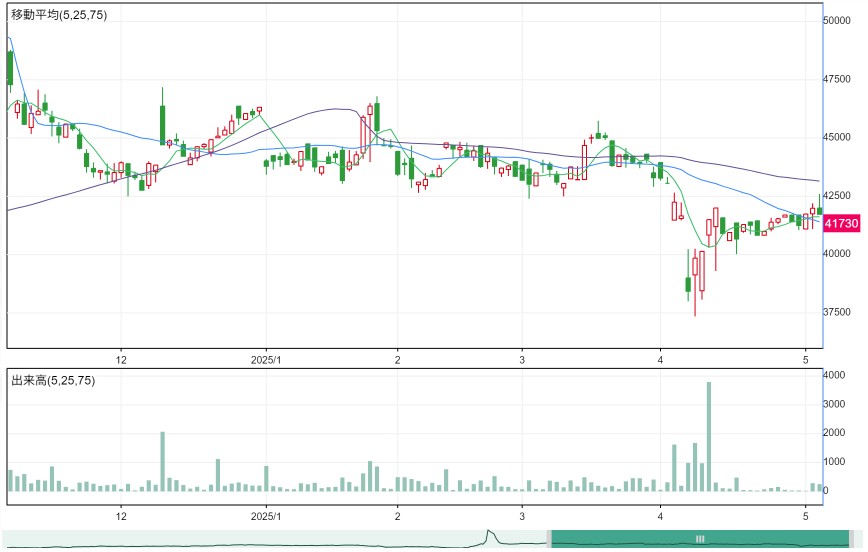
Task: Click the 3000 volume axis label
Action: point(834,404)
